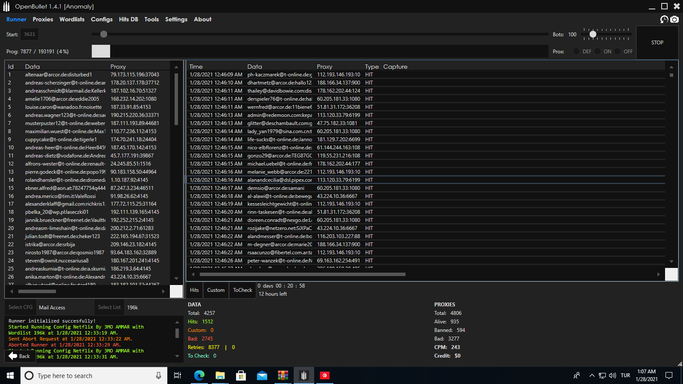Image resolution: width=683 pixels, height=384 pixels.
Task: Open the log window clock icon
Action: [x=664, y=19]
